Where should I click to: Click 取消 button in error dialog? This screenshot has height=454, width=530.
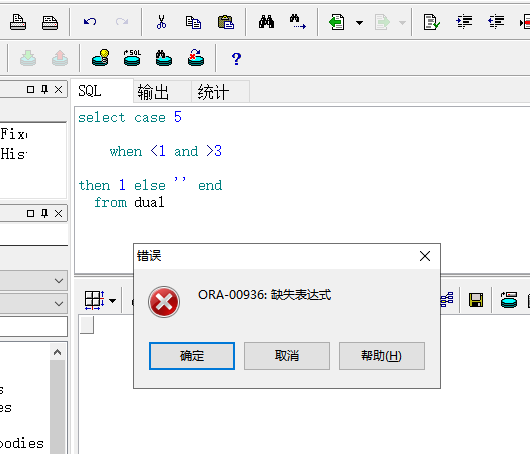tap(287, 356)
